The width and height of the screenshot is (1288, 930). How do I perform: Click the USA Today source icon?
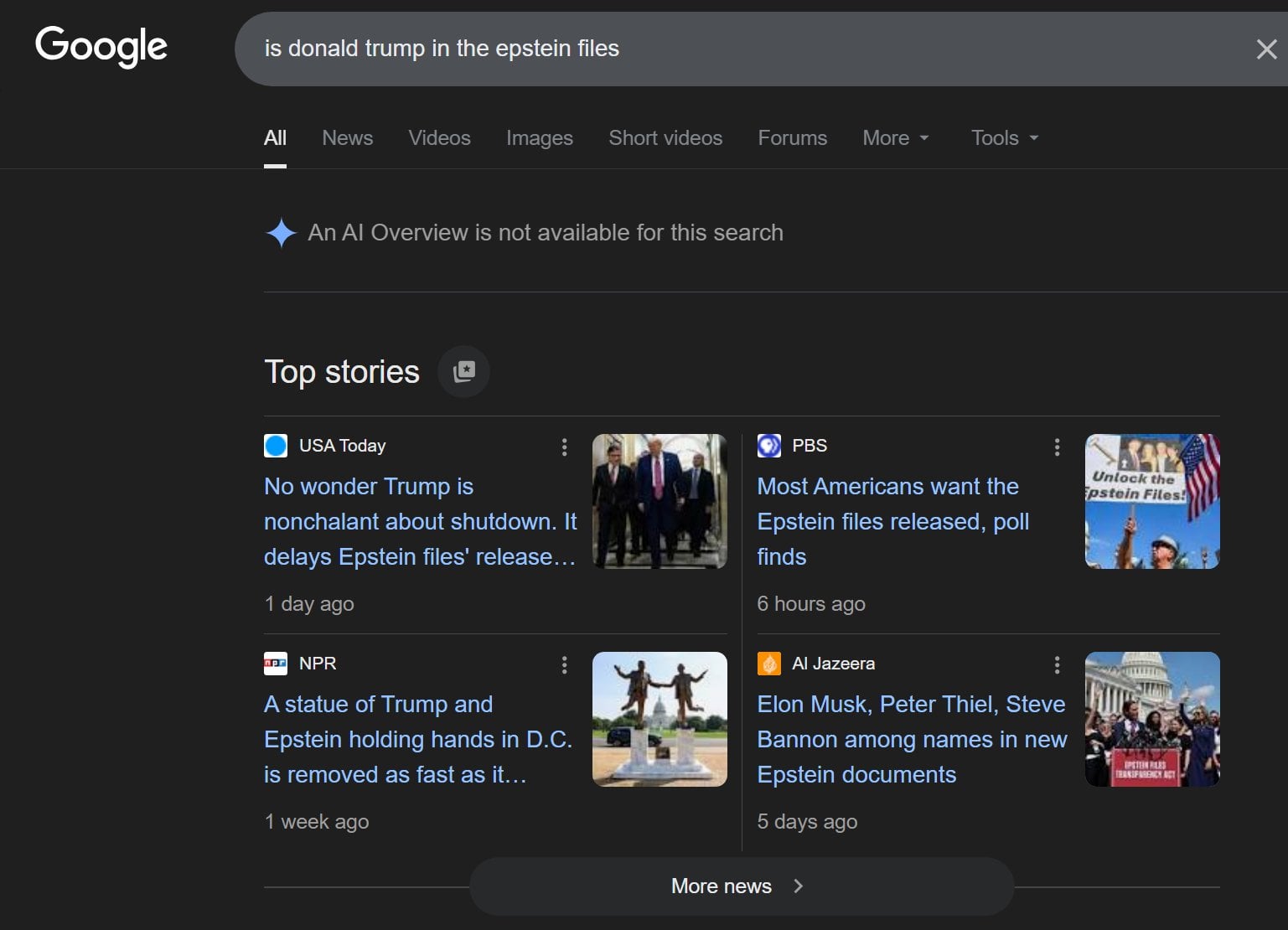coord(276,446)
